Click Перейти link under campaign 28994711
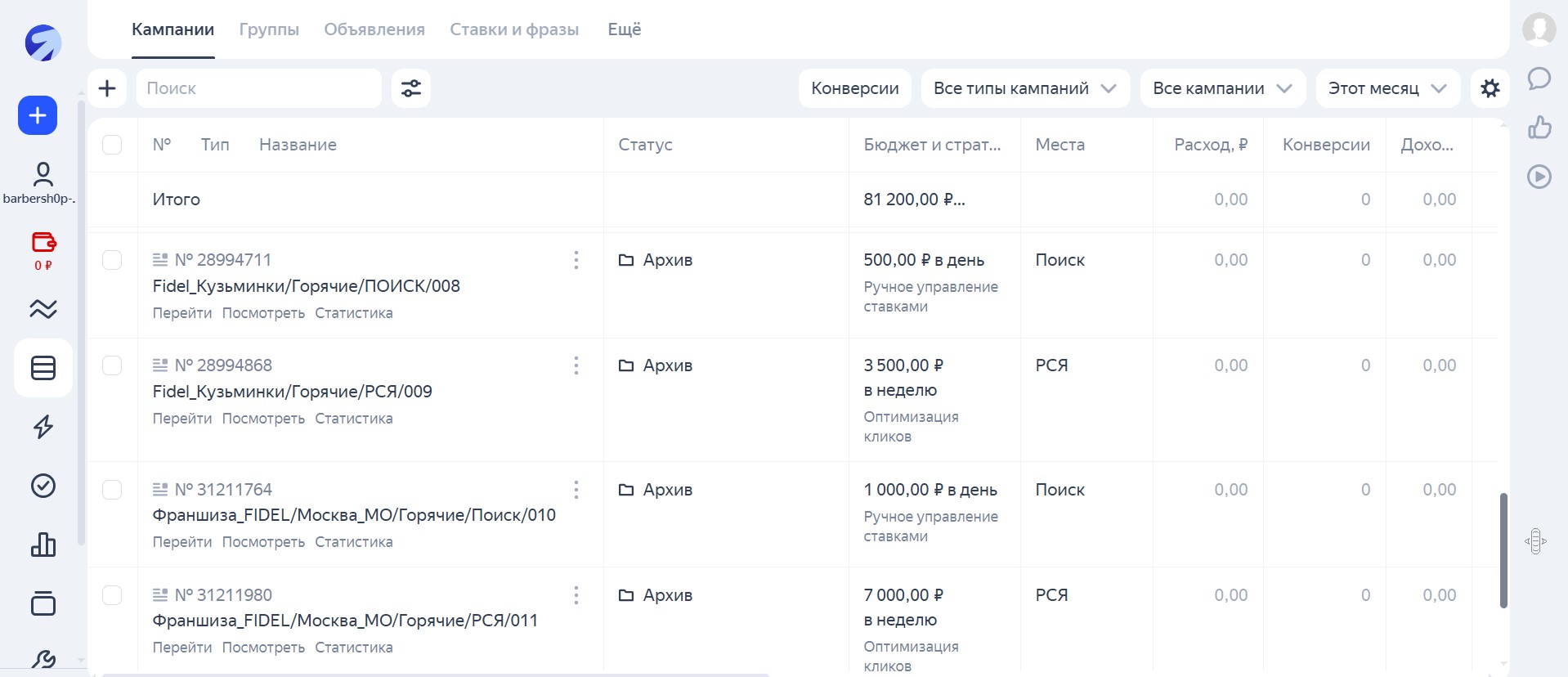1568x677 pixels. point(182,313)
